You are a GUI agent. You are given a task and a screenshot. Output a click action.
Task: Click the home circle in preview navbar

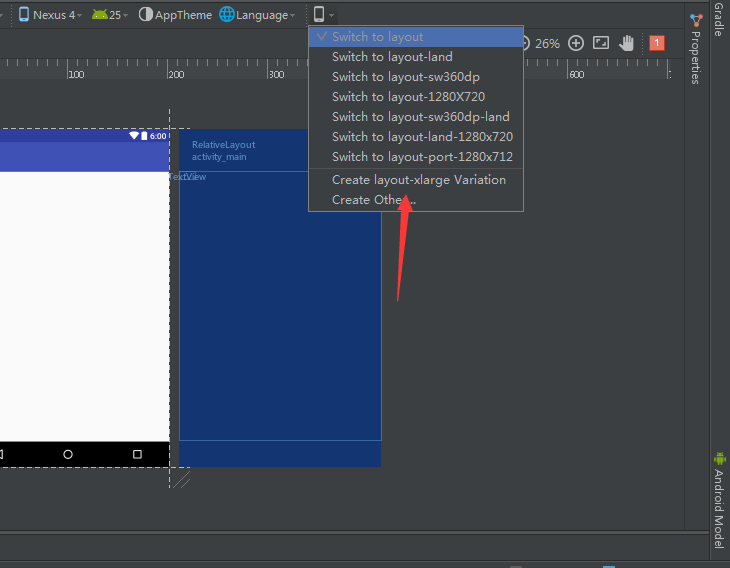68,454
